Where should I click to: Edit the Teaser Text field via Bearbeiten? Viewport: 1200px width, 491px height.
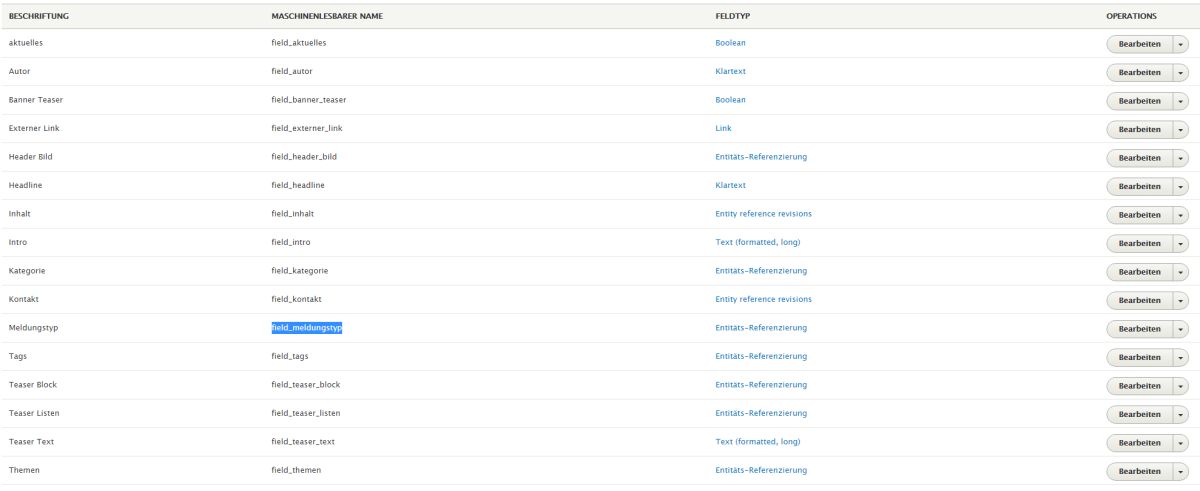1139,443
